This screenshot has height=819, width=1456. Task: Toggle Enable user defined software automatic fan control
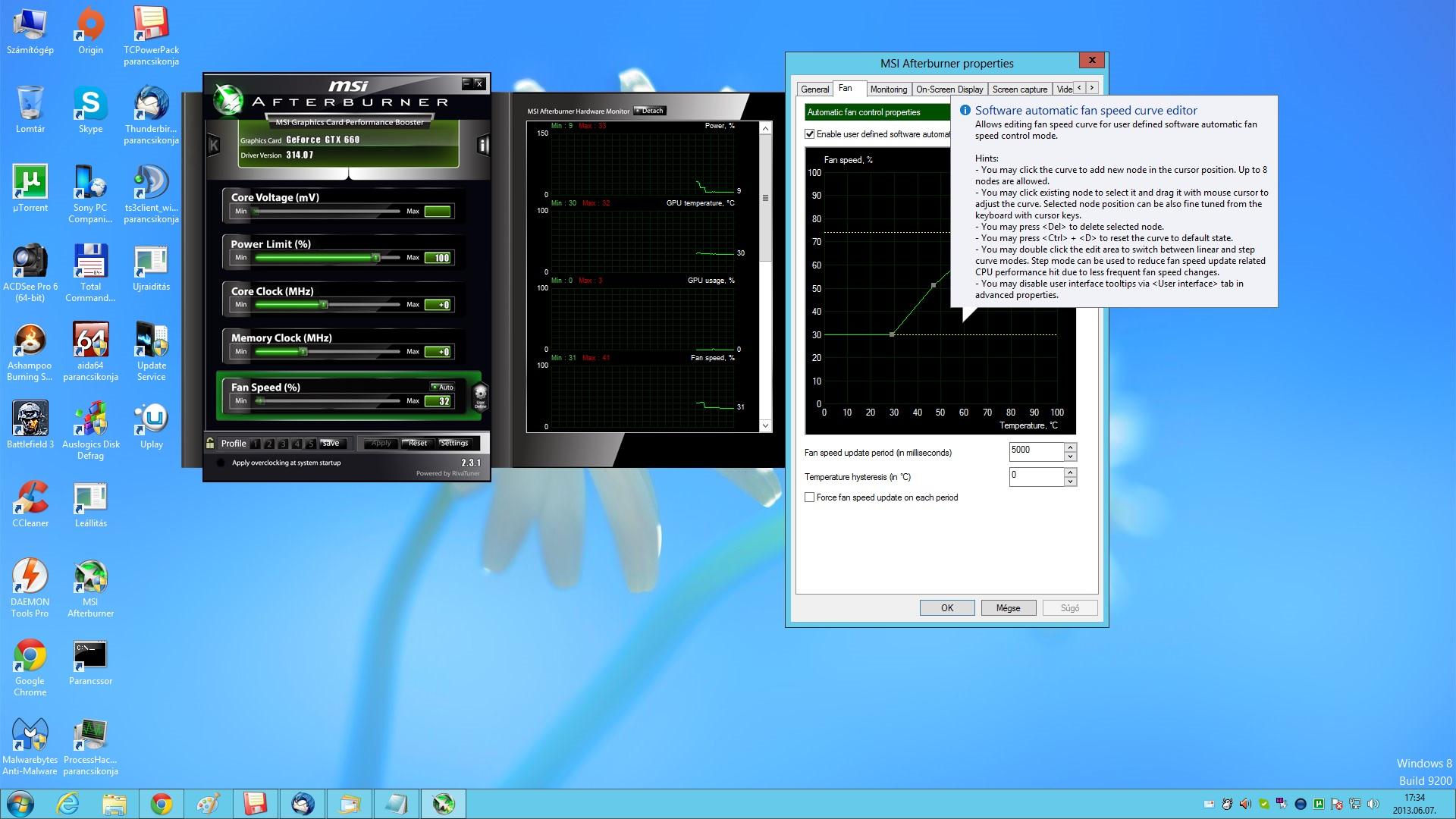coord(810,134)
